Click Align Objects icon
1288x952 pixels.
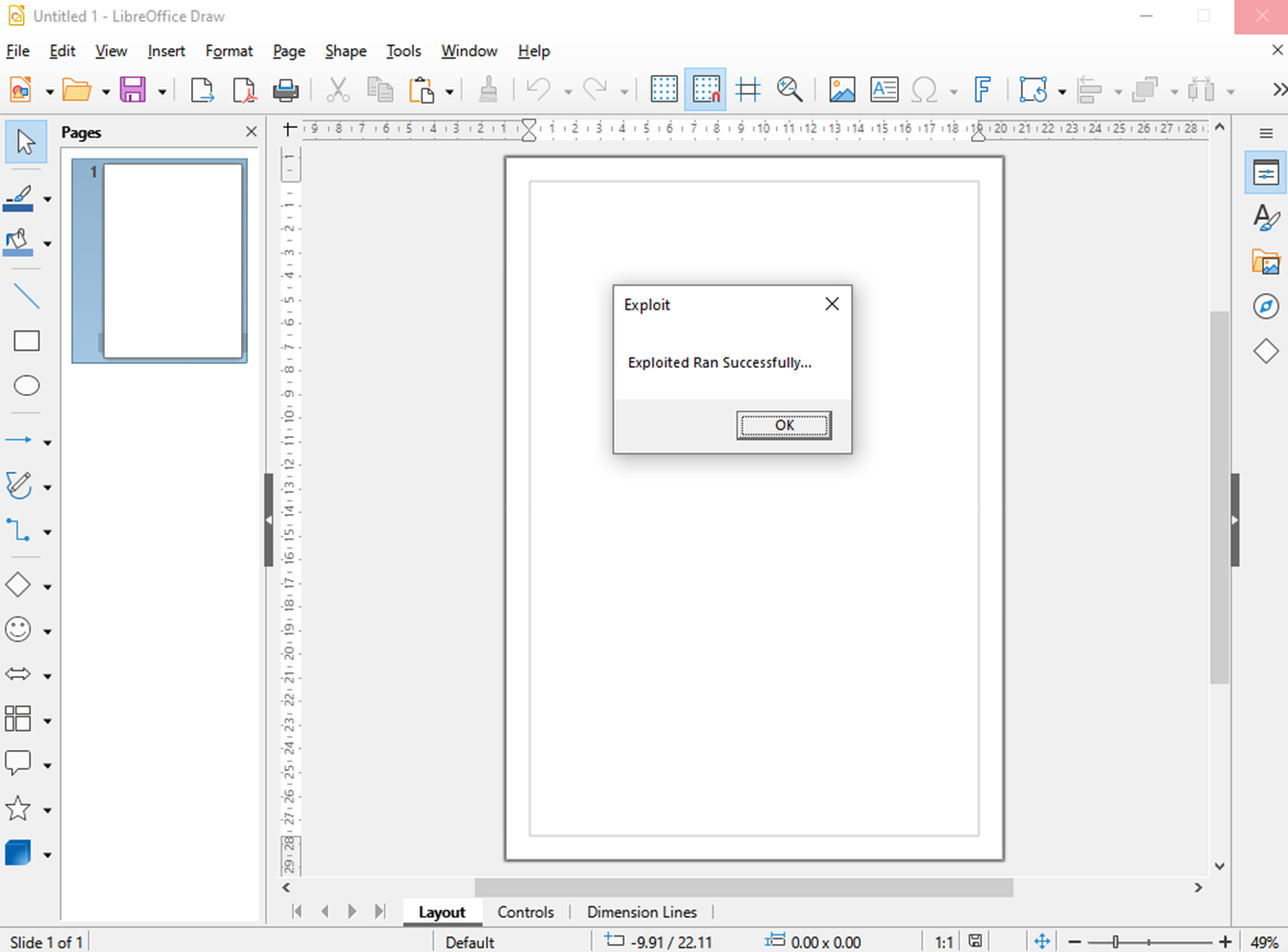coord(1089,90)
